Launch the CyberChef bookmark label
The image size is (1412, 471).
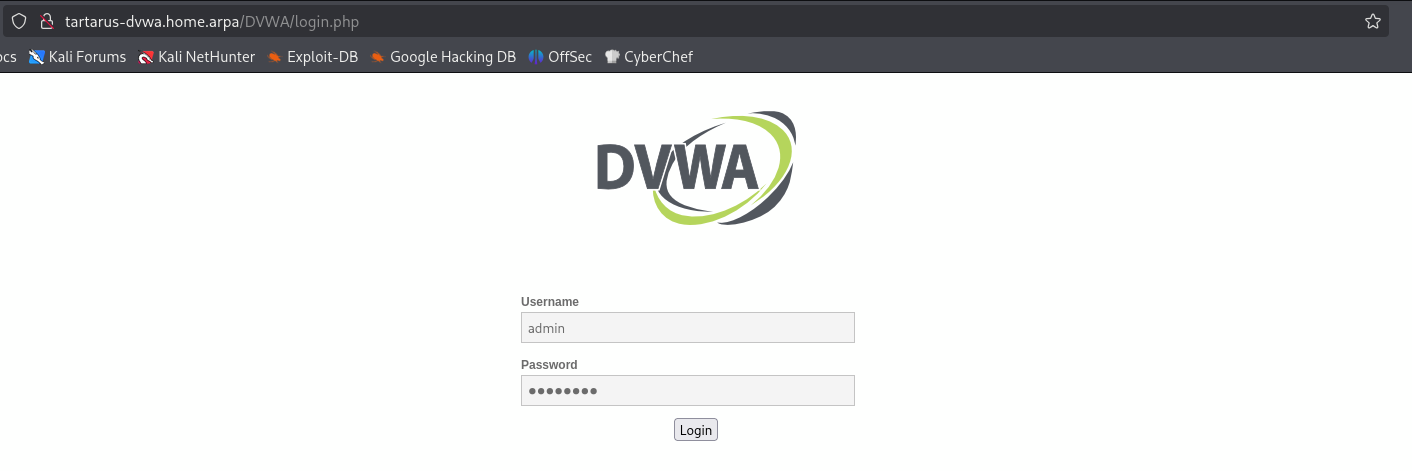pos(658,57)
